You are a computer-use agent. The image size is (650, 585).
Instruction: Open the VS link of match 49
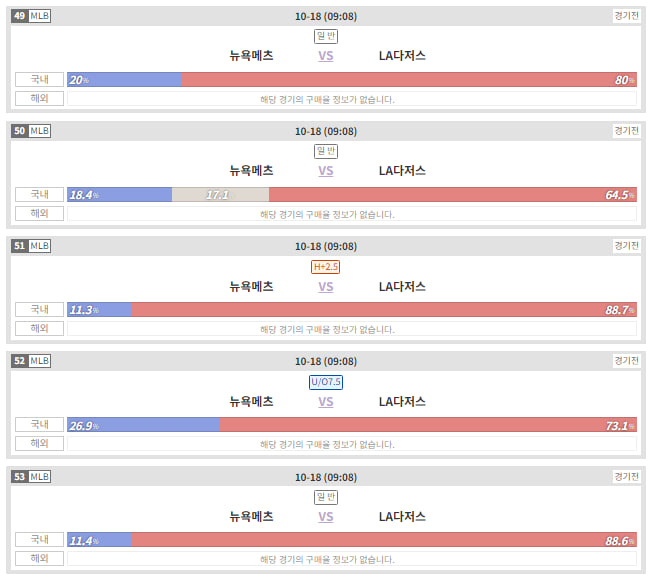pyautogui.click(x=326, y=56)
